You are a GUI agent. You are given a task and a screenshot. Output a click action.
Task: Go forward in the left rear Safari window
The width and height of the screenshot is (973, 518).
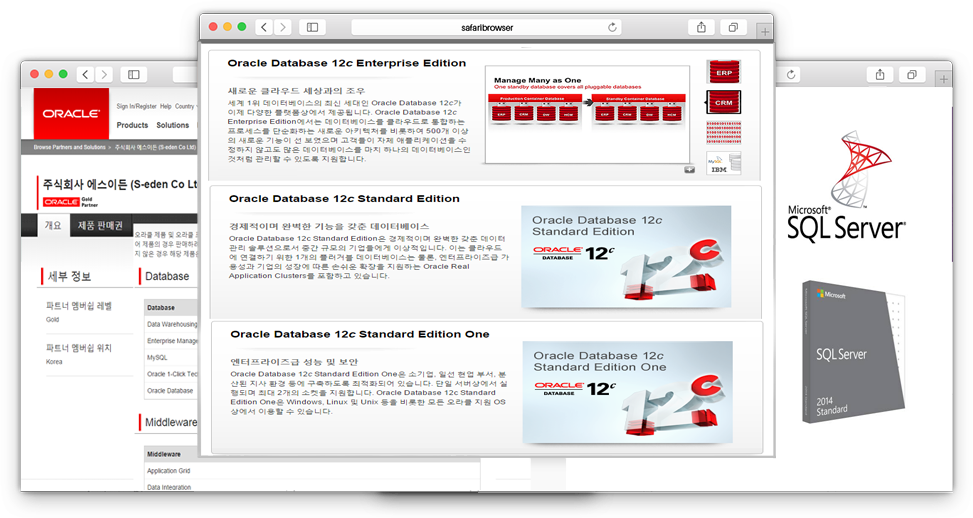(x=104, y=74)
